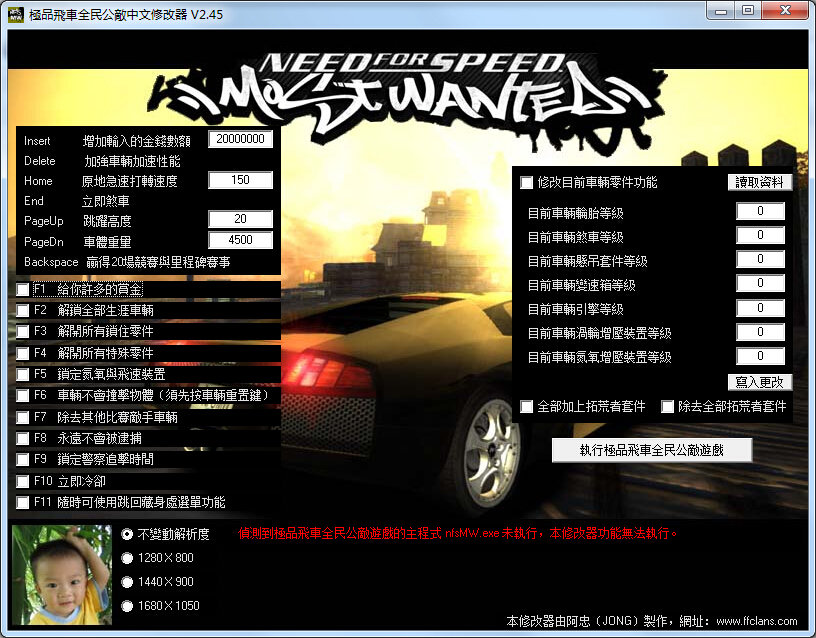816x638 pixels.
Task: Click the trainer icon in the title bar
Action: coord(14,13)
